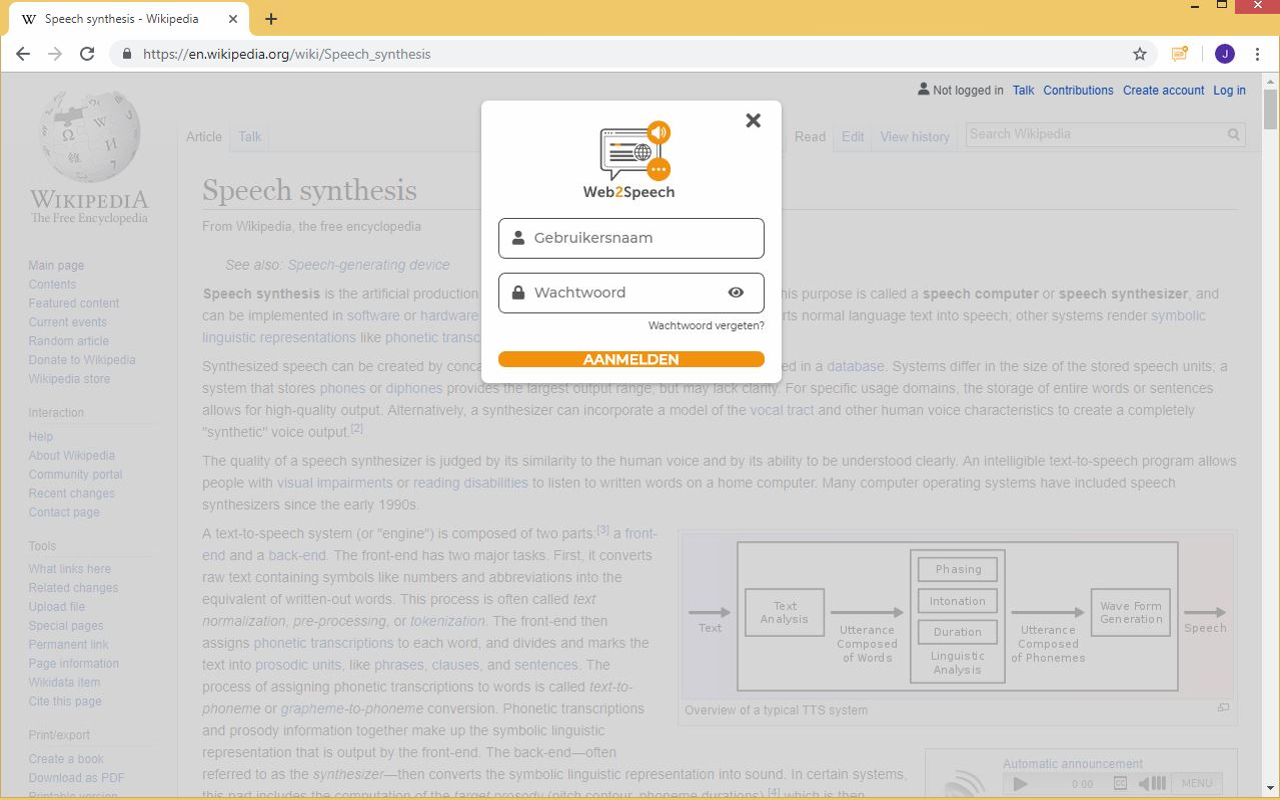Open the MENU dropdown in the announcement player
1280x800 pixels.
[1196, 783]
